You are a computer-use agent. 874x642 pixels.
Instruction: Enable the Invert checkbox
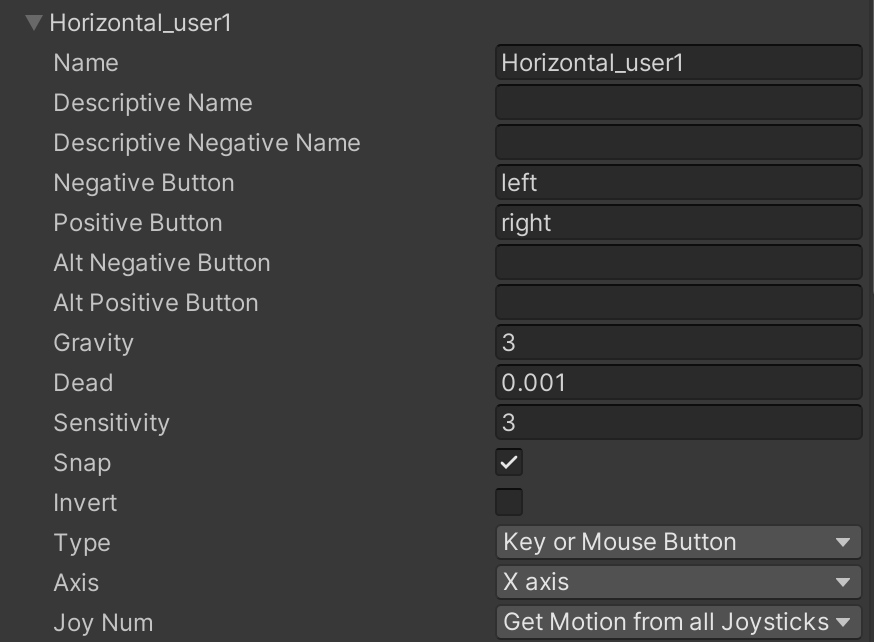[x=508, y=502]
